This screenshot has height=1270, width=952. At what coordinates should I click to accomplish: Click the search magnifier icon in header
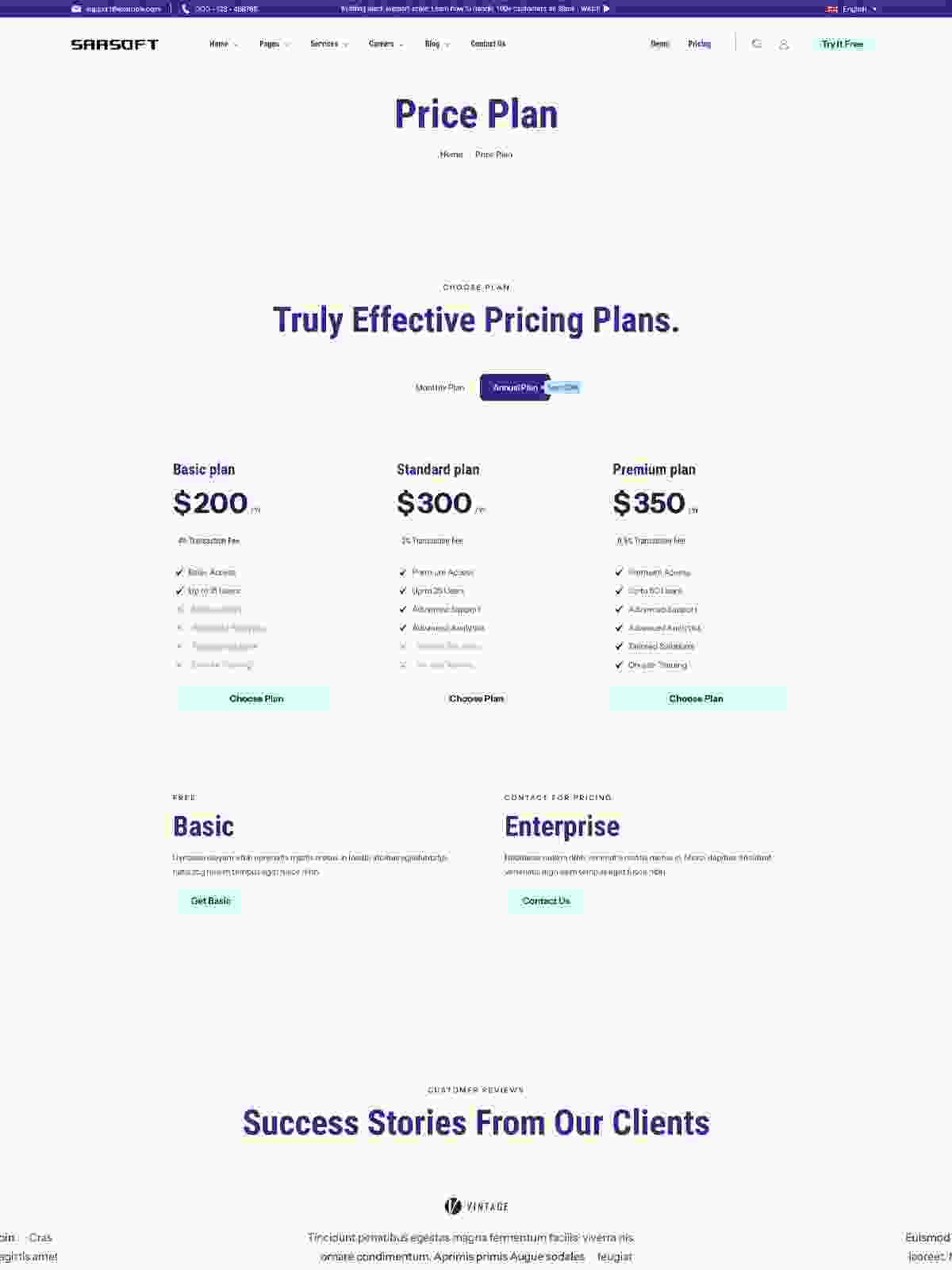[x=757, y=44]
